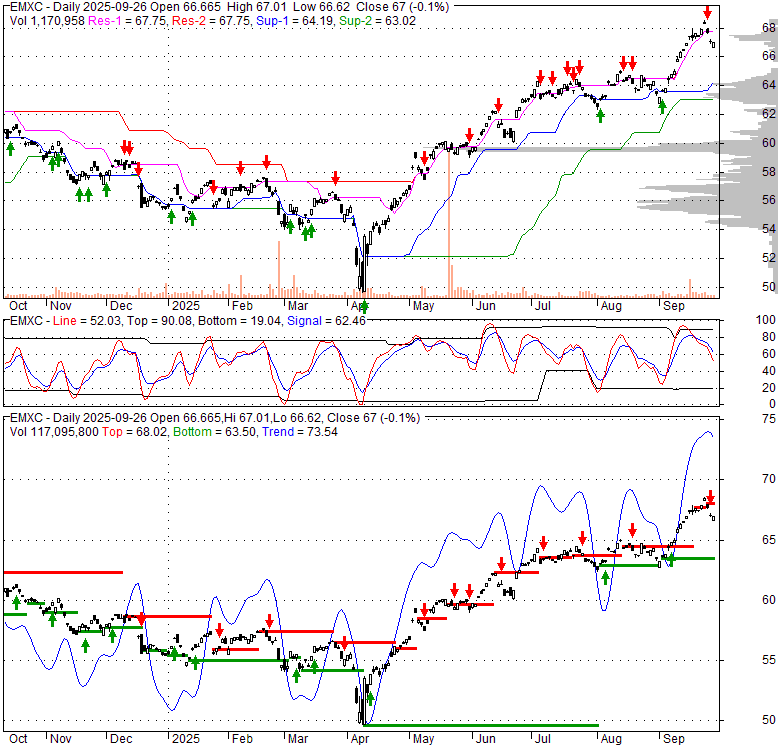Click 'Line = 52.03' in oscillator legend
Screen dimensions: 780x745
(87, 321)
